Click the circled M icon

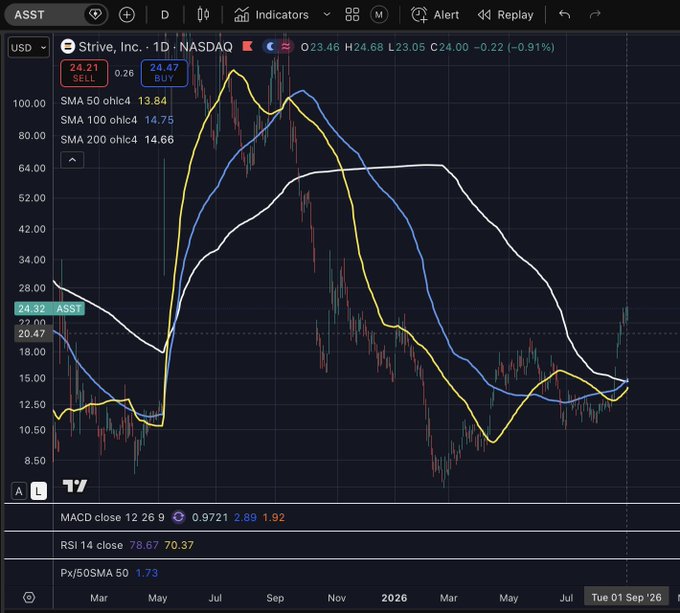tap(379, 15)
